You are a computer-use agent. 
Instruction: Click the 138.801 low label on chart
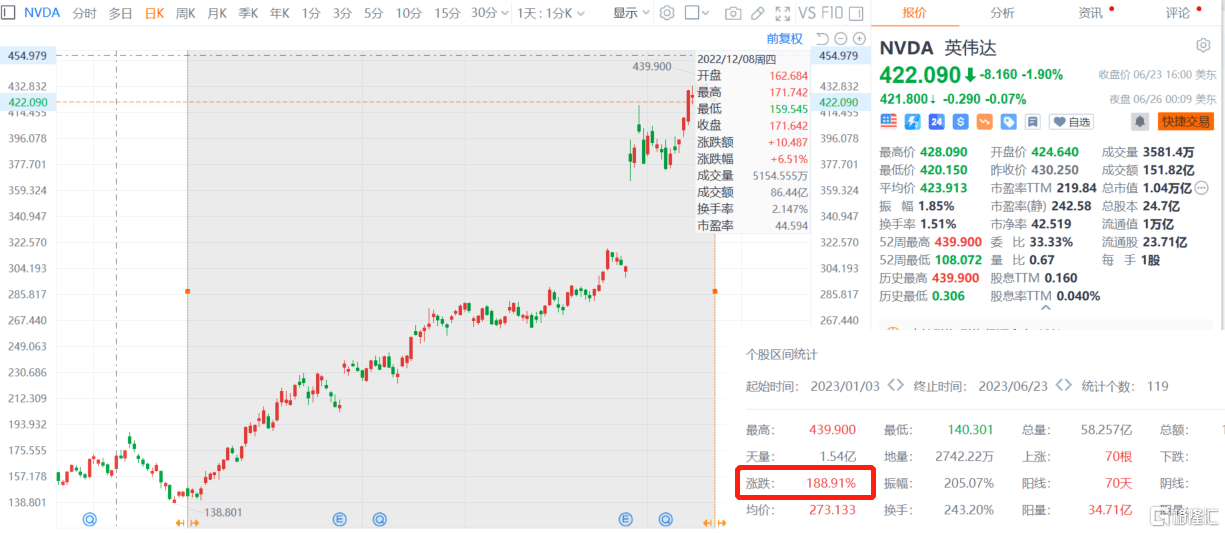coord(224,511)
